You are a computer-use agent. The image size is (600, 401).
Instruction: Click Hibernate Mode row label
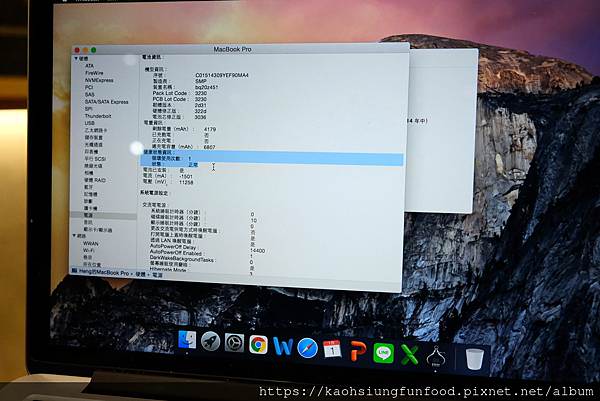point(168,269)
